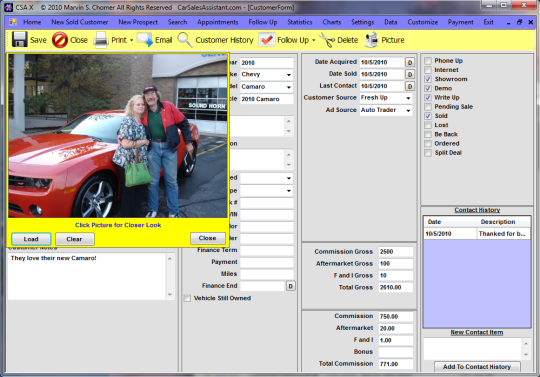
Task: Open the Statistics menu
Action: point(300,22)
